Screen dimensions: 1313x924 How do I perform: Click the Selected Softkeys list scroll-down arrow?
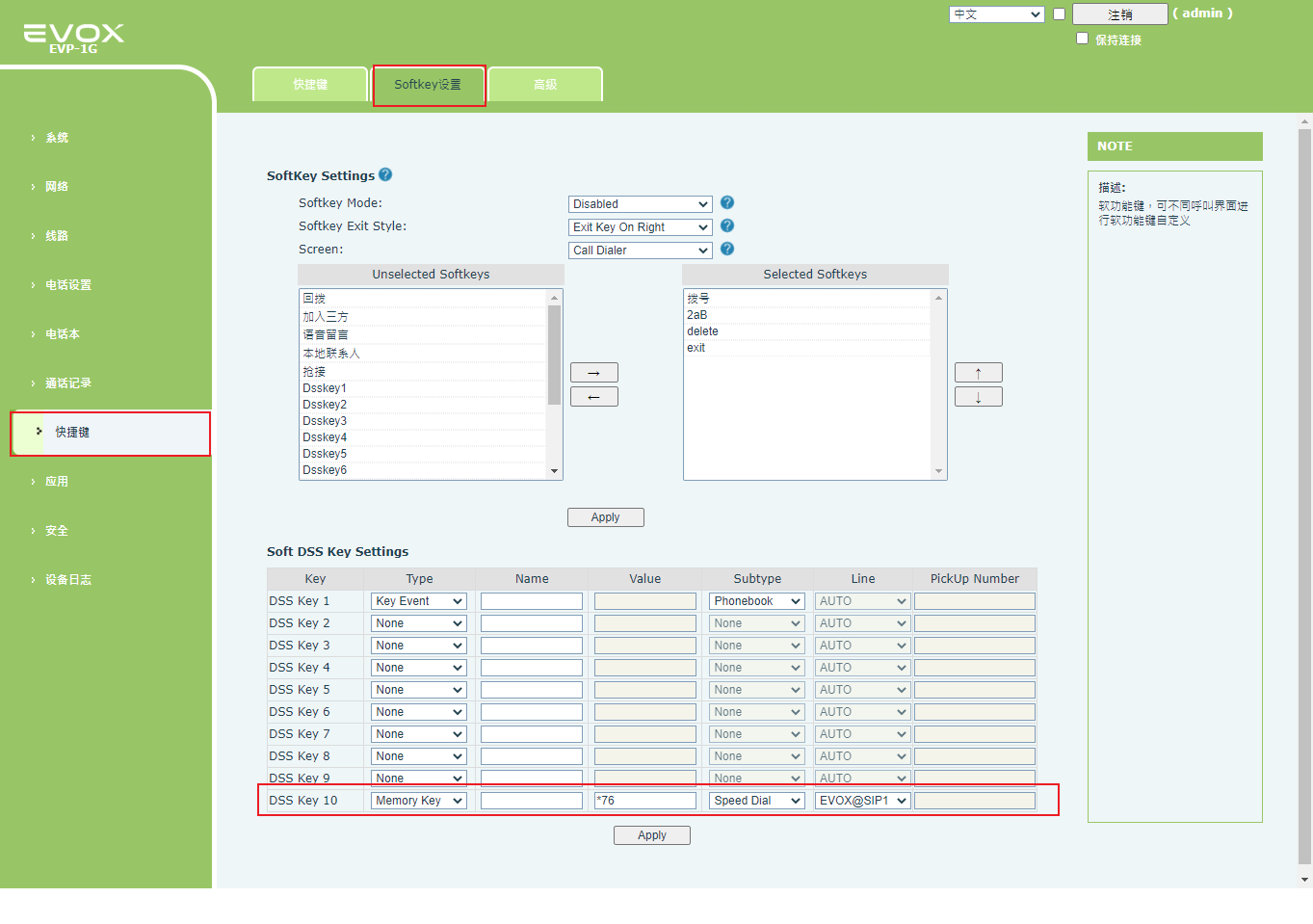(x=938, y=471)
